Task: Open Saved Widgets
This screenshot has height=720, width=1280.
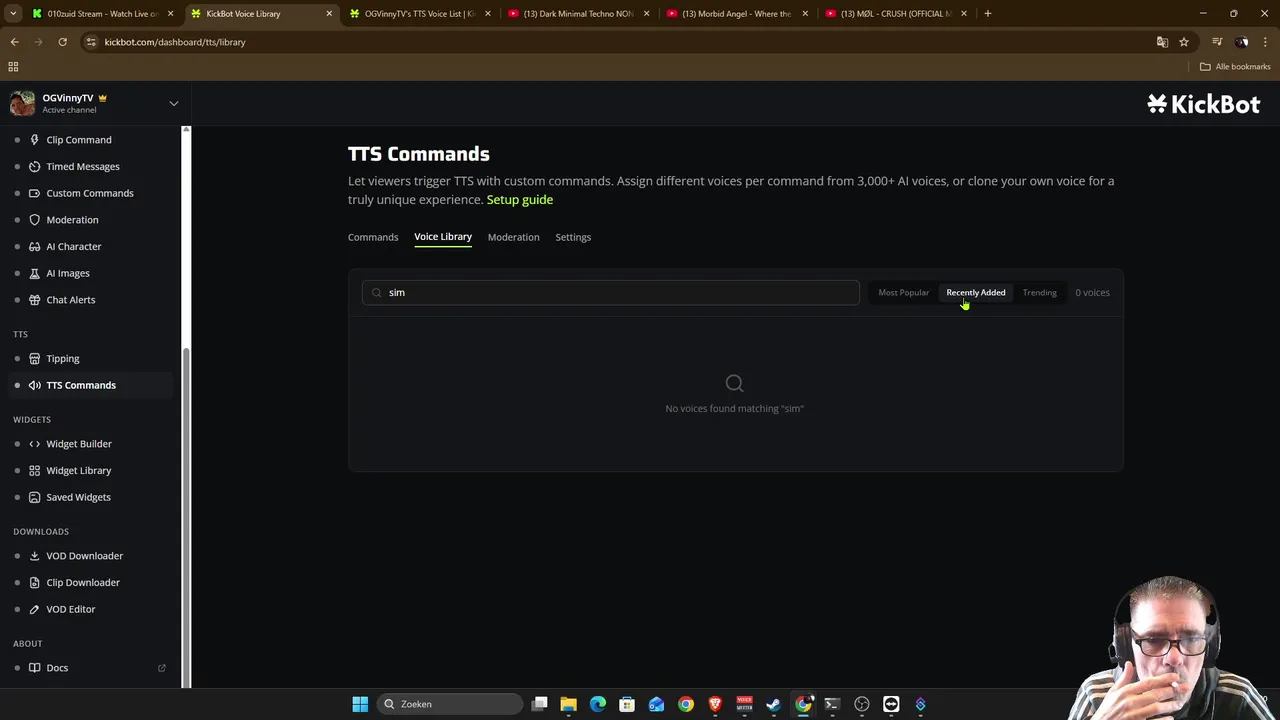Action: (78, 497)
